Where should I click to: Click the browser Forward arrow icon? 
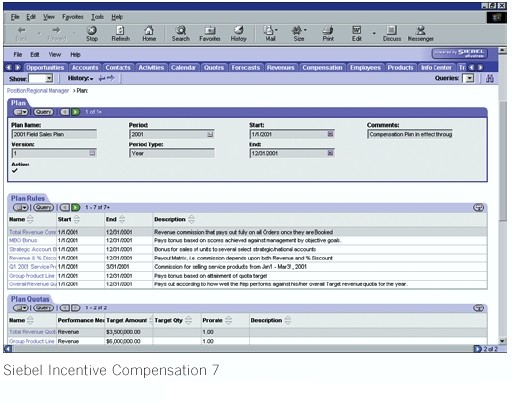pyautogui.click(x=56, y=30)
